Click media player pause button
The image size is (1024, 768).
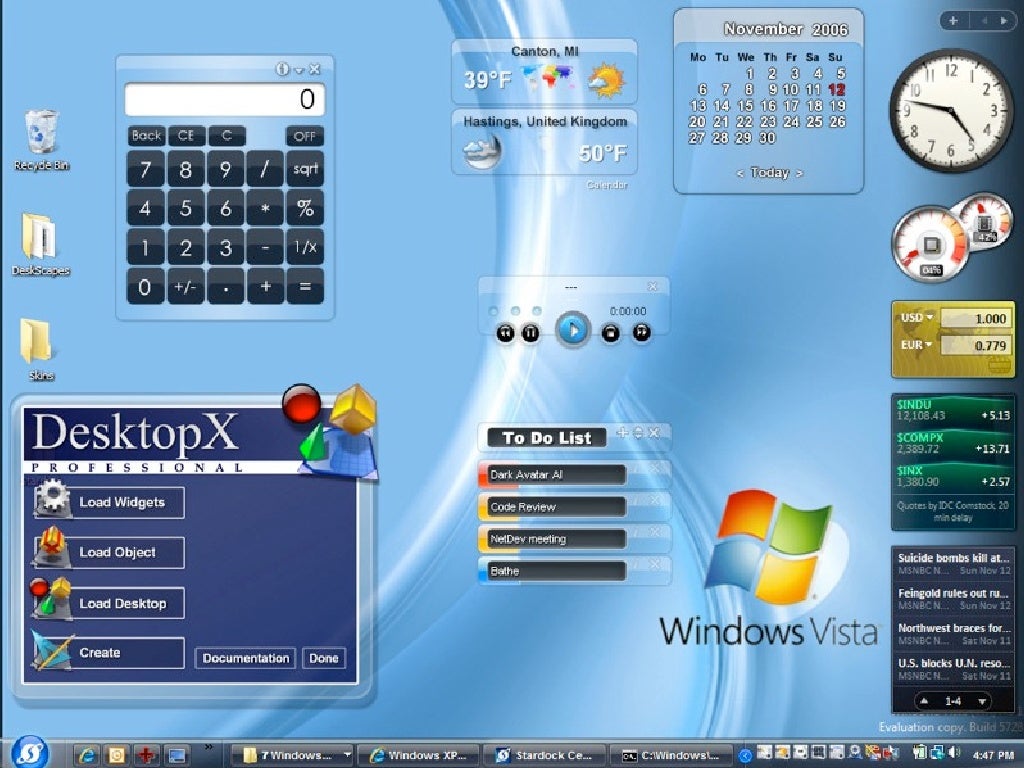click(530, 333)
